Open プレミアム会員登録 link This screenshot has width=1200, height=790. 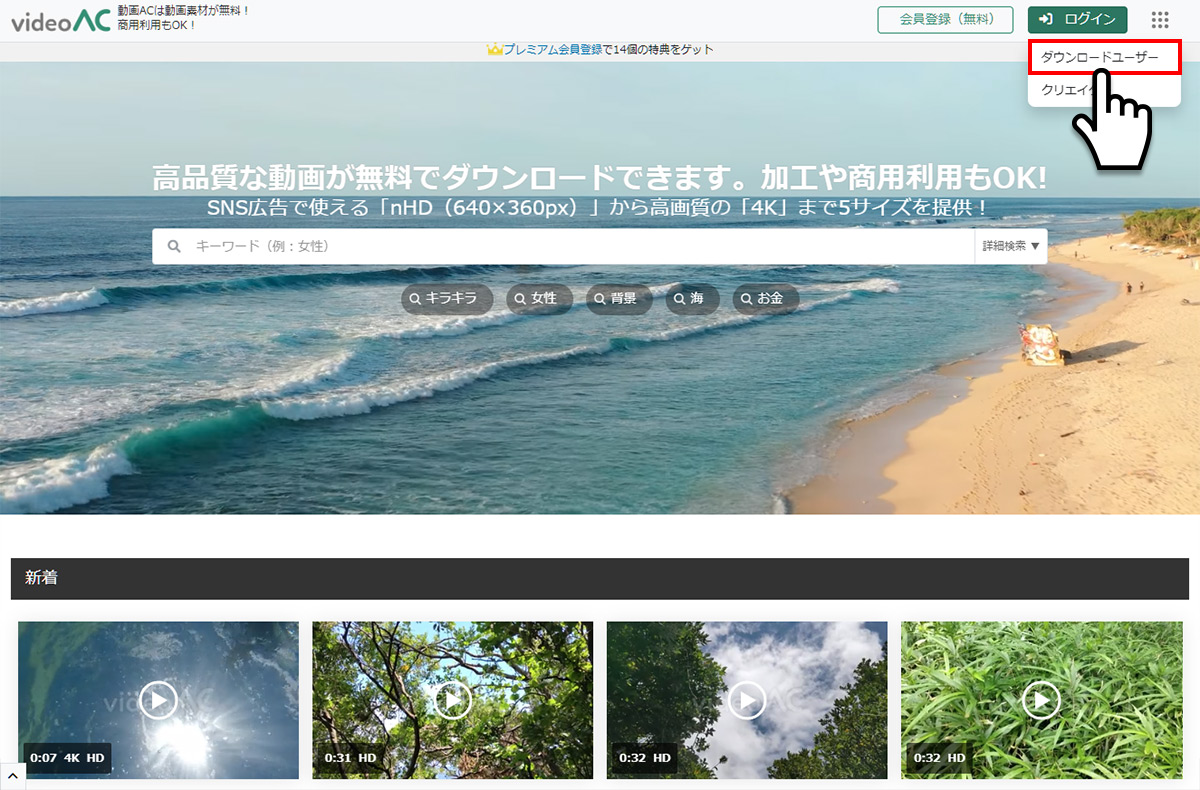click(x=553, y=49)
